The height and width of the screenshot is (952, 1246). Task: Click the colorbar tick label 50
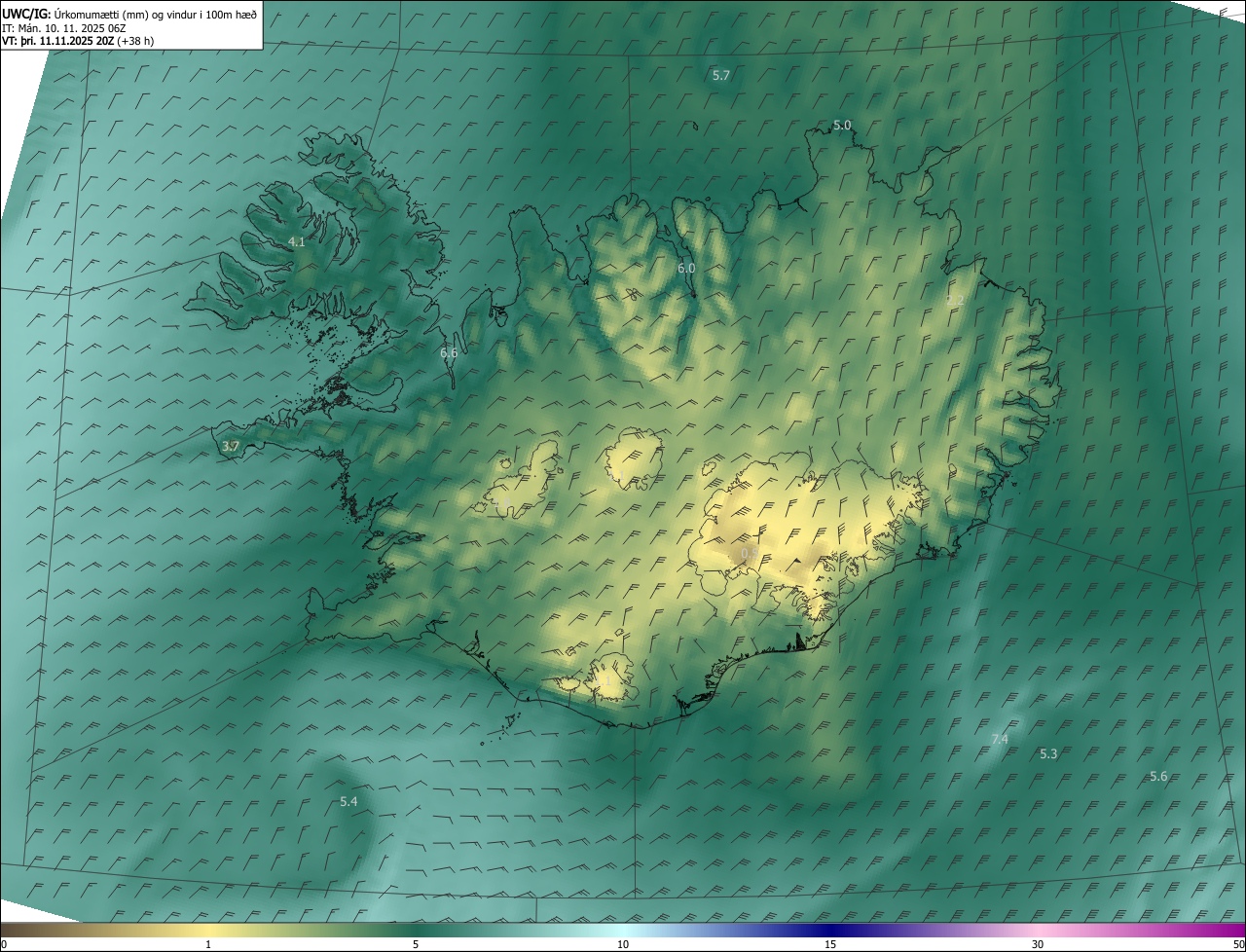(x=1238, y=944)
